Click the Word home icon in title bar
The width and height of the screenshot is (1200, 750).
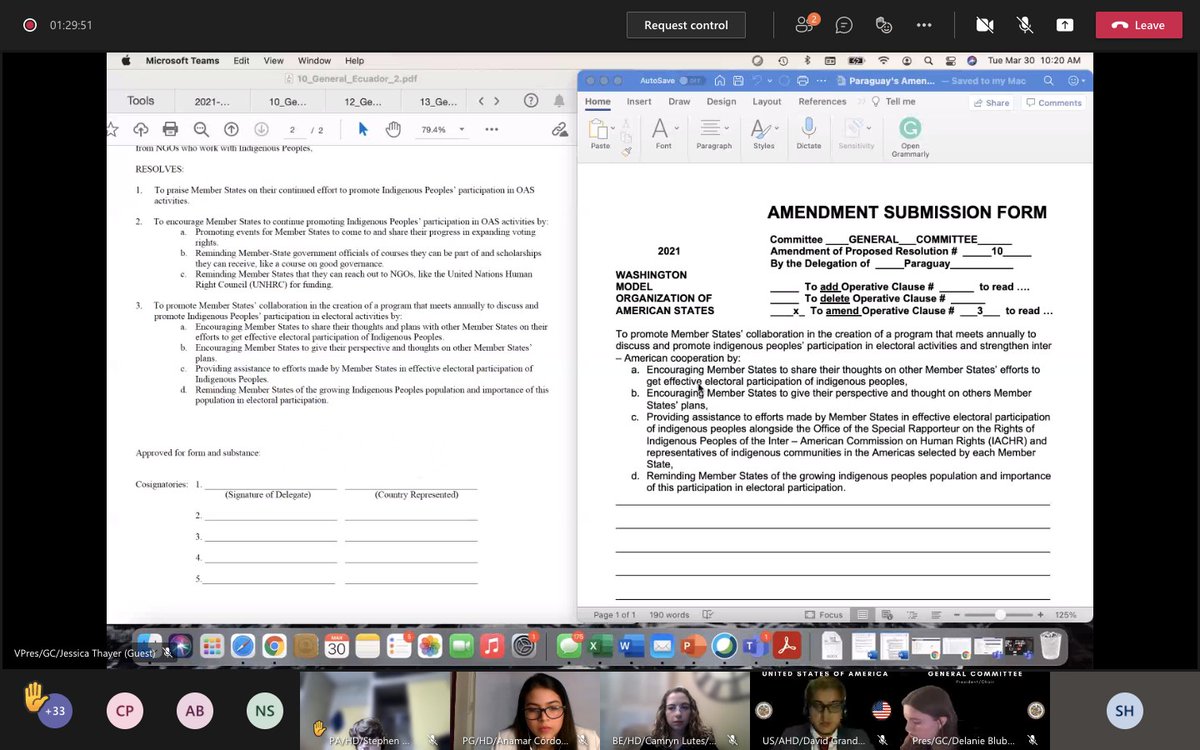click(x=718, y=81)
